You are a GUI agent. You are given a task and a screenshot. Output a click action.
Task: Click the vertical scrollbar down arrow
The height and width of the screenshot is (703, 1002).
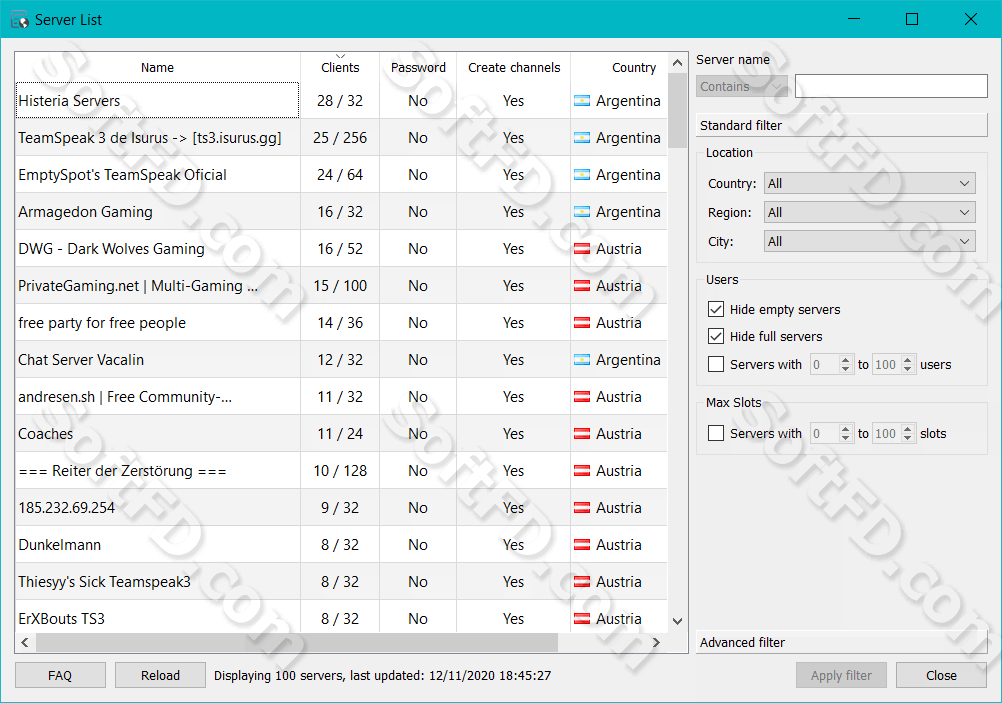(678, 621)
